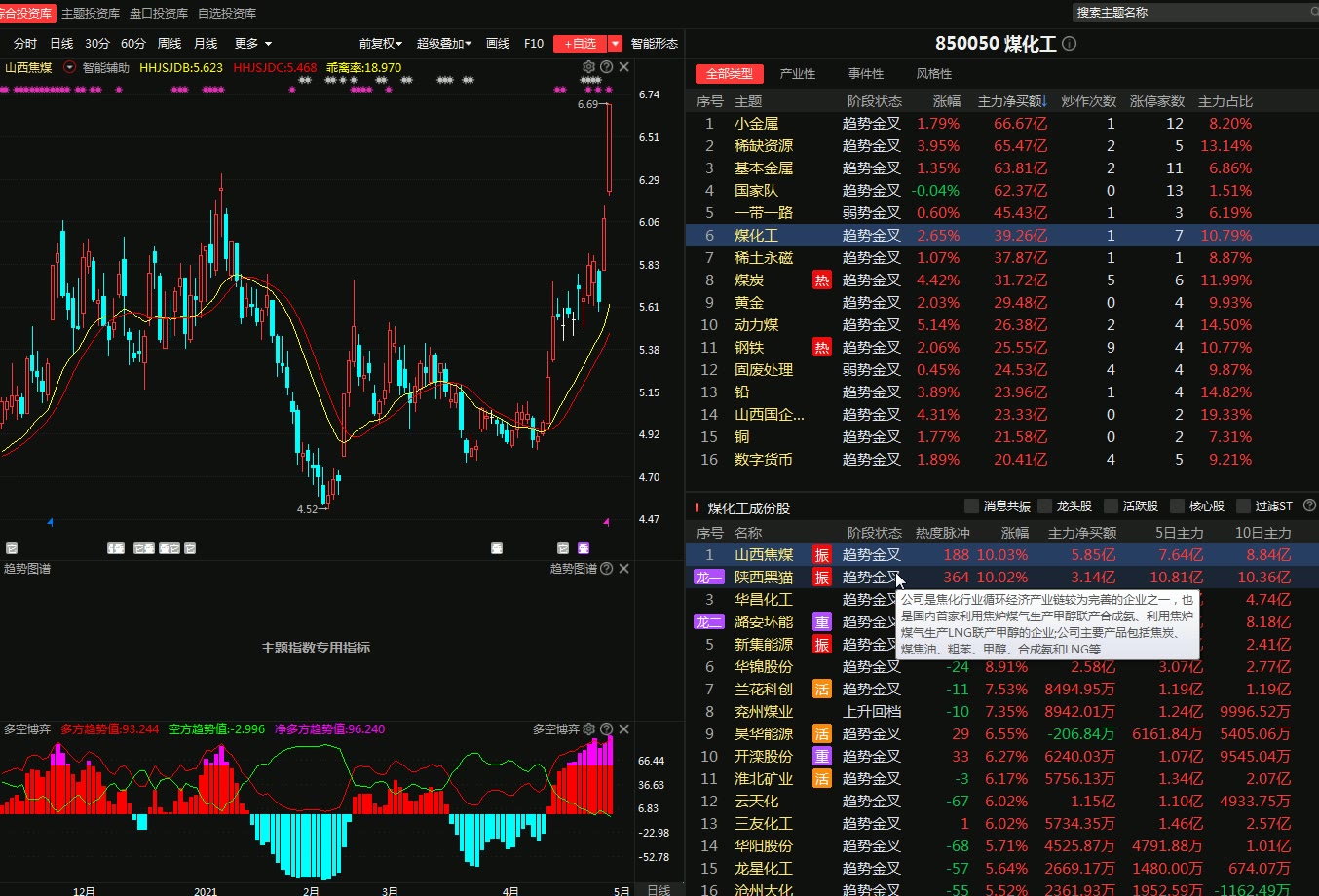Switch chart to 日线 period
The image size is (1319, 896).
(x=61, y=44)
